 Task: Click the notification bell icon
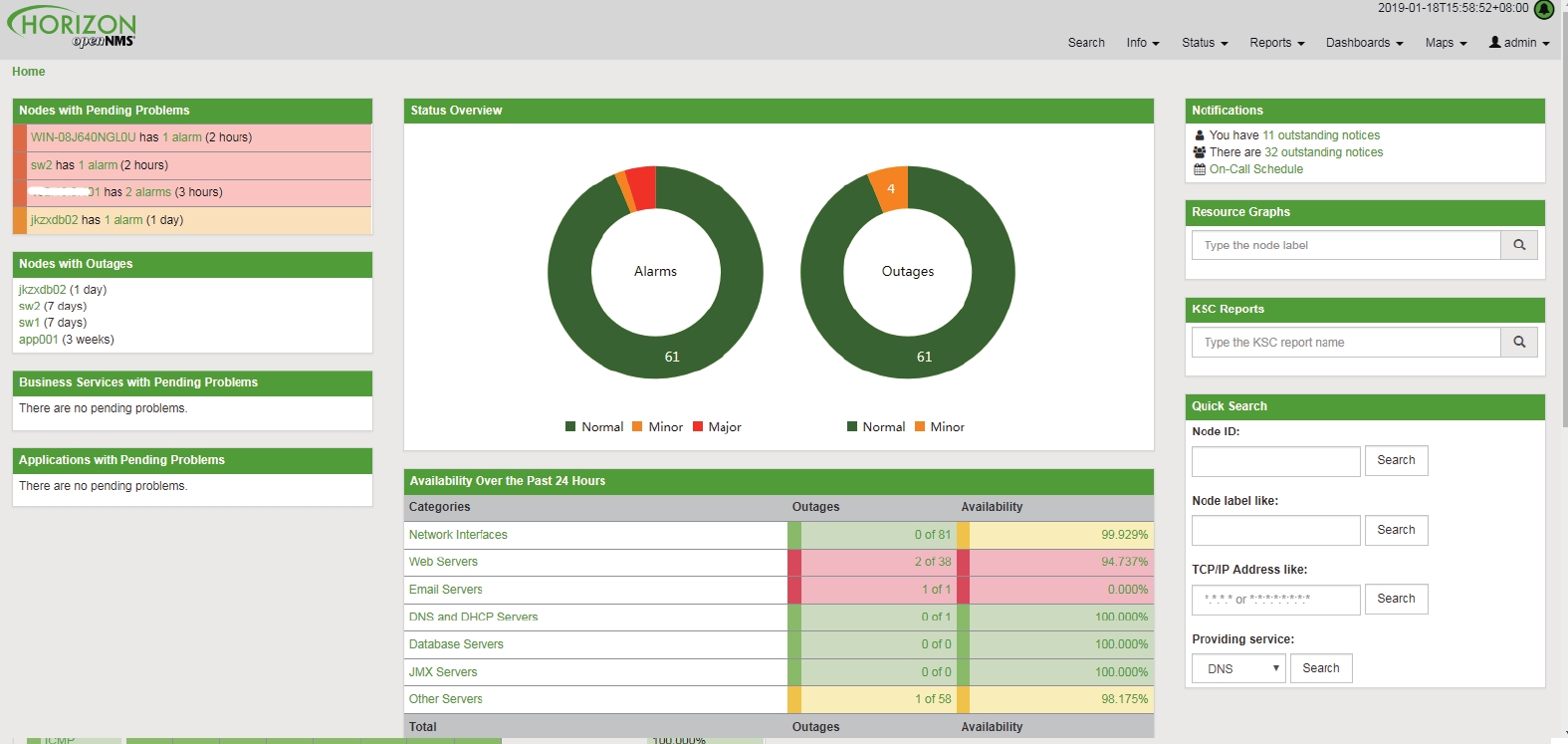[x=1544, y=9]
